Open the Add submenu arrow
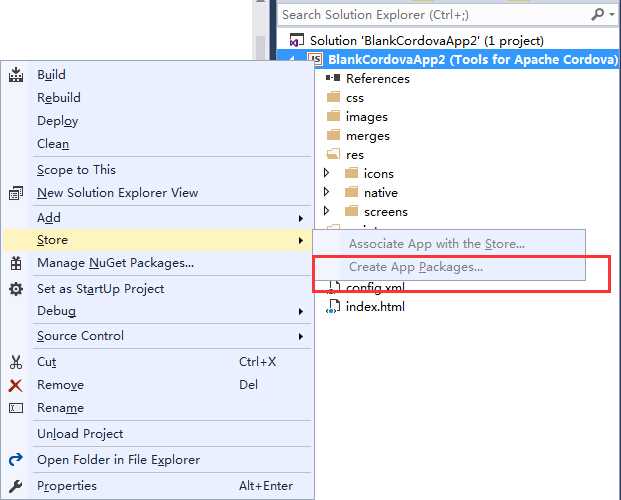 pyautogui.click(x=301, y=218)
